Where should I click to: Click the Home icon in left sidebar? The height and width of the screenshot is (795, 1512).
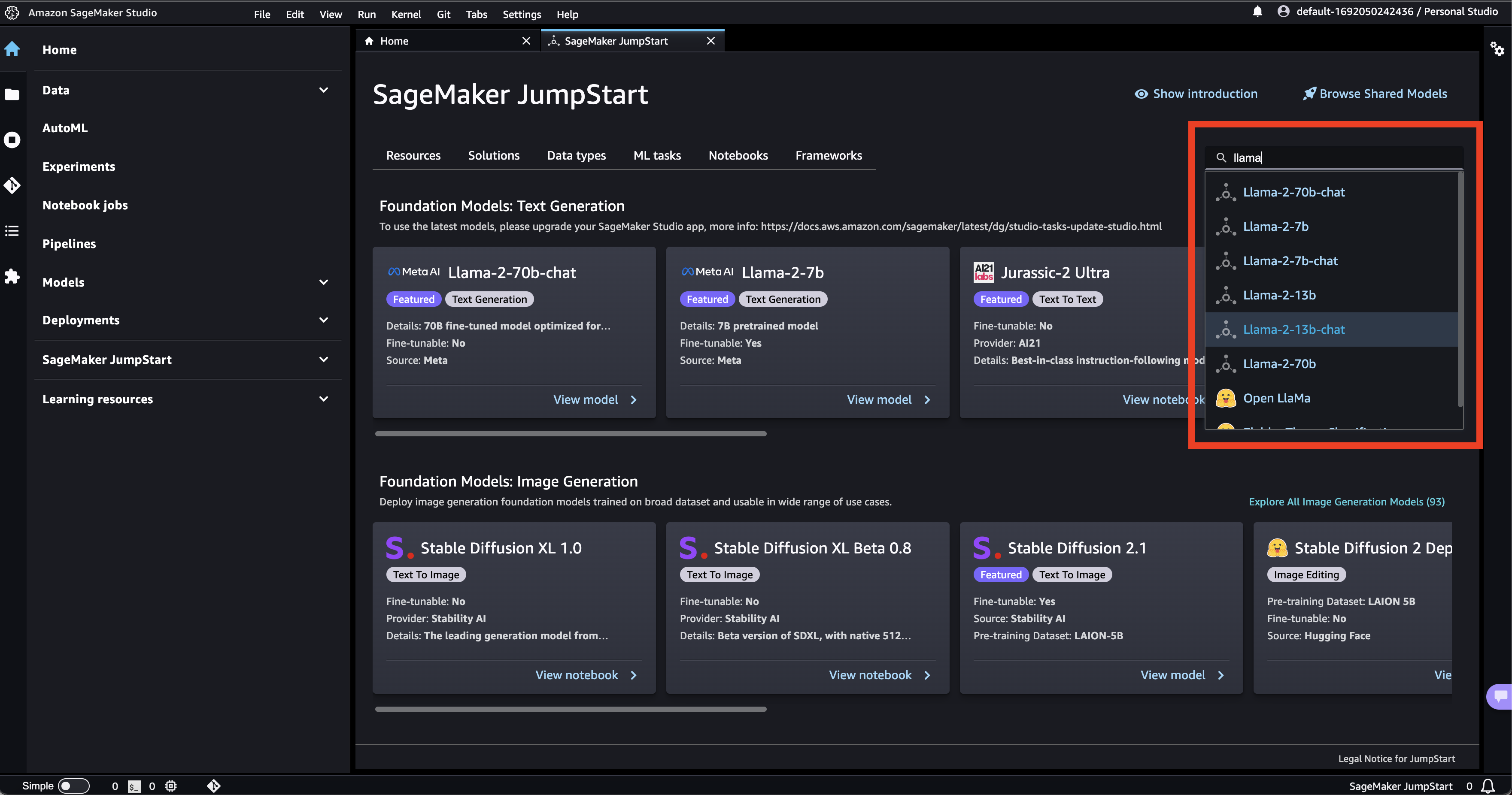[x=12, y=49]
